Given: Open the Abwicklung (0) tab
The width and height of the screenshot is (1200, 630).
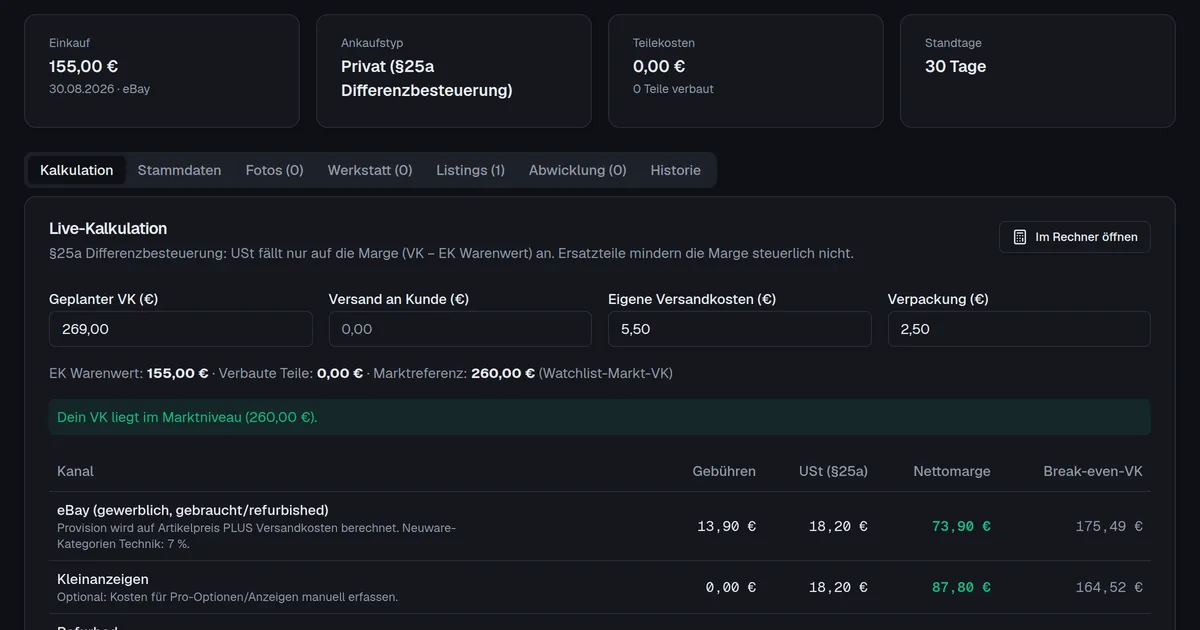Looking at the screenshot, I should [578, 170].
